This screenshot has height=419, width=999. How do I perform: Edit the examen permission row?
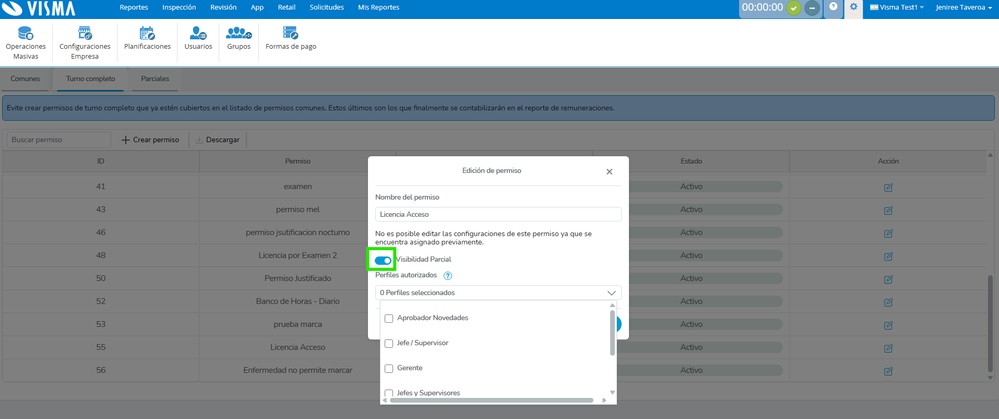(888, 187)
